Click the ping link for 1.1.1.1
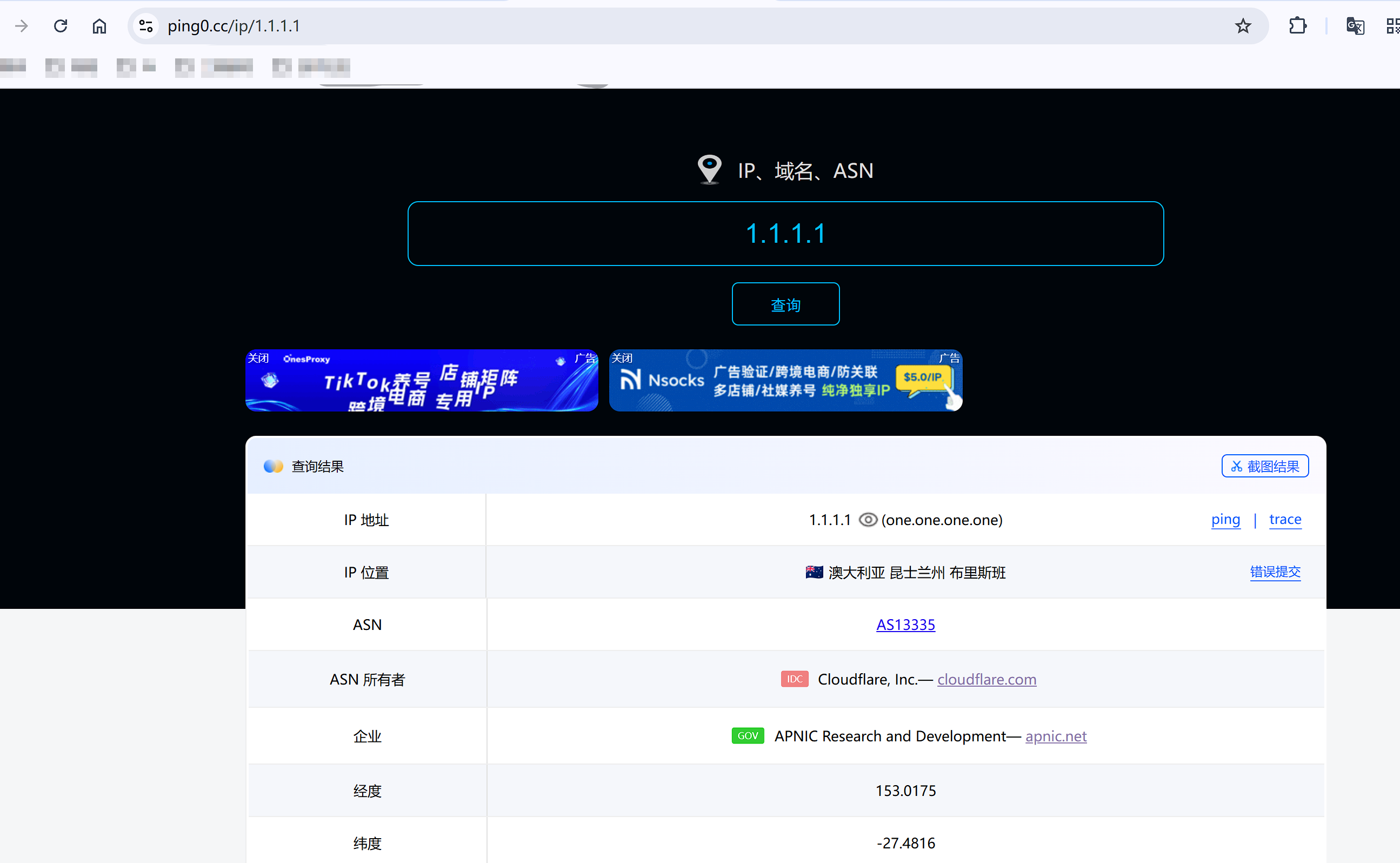1400x863 pixels. [1226, 520]
